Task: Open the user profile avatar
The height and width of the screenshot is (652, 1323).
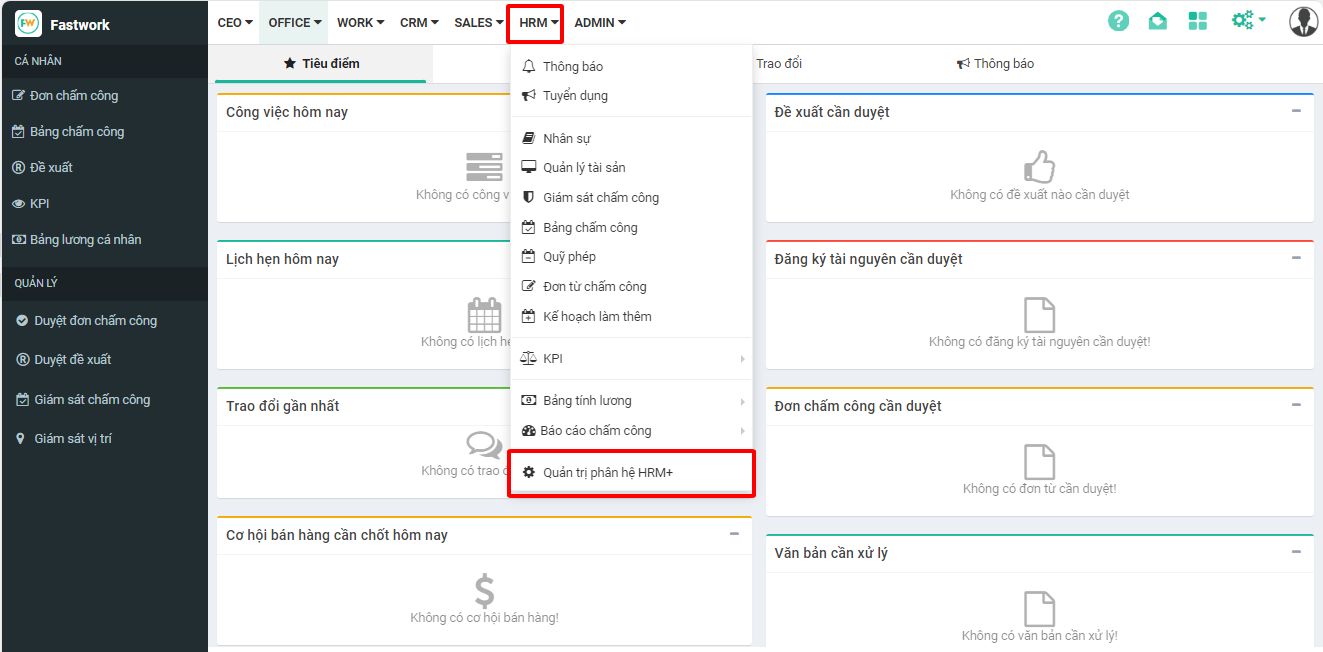Action: [1303, 21]
